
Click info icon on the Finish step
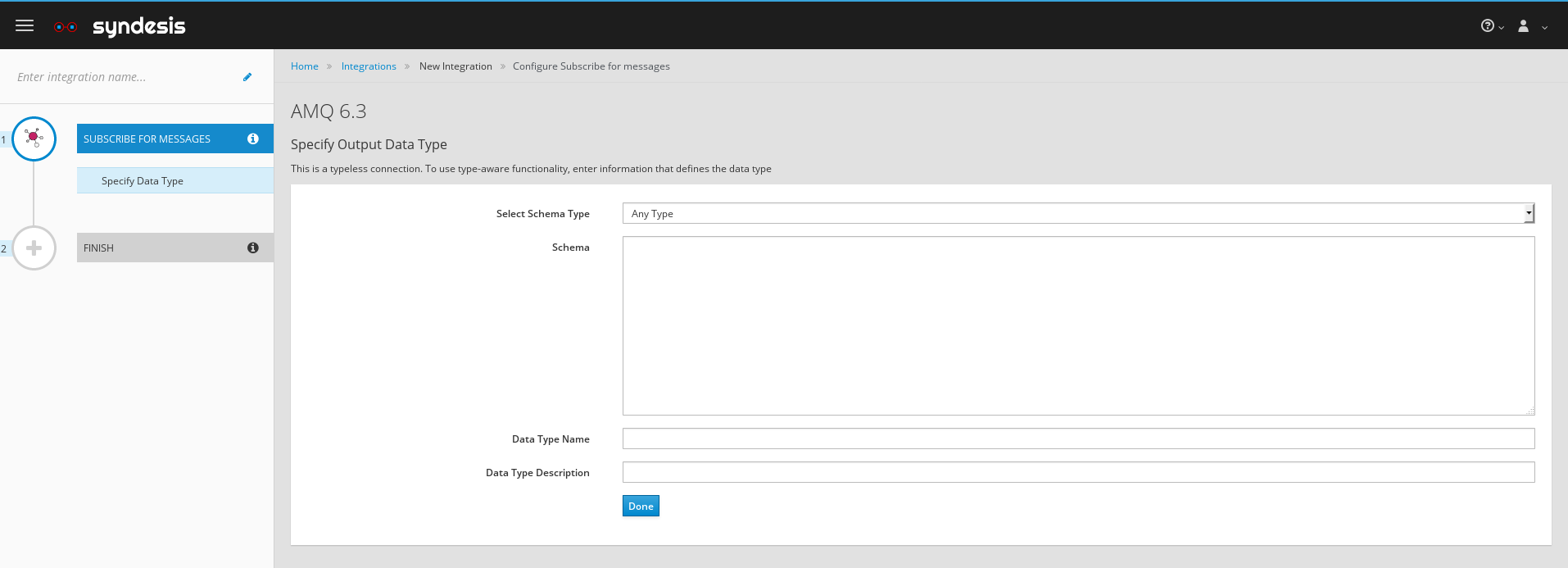[253, 248]
